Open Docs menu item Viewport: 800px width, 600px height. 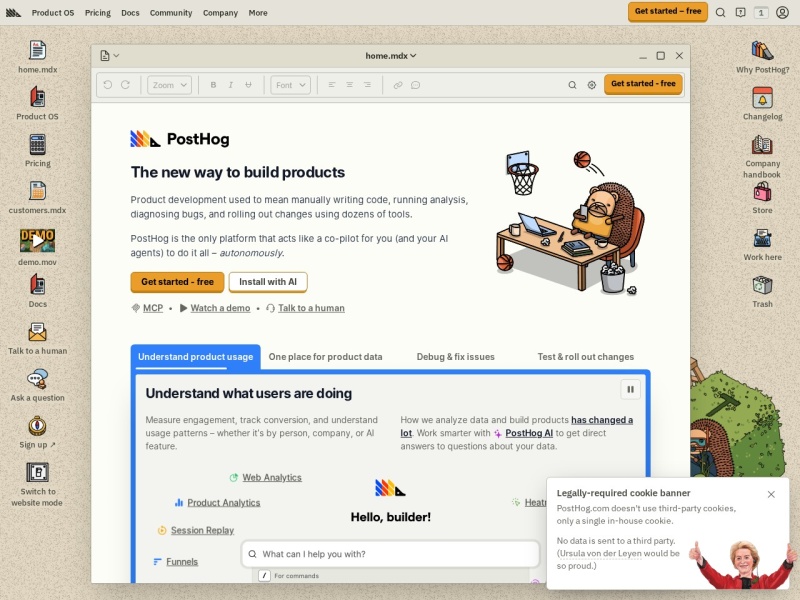[130, 13]
